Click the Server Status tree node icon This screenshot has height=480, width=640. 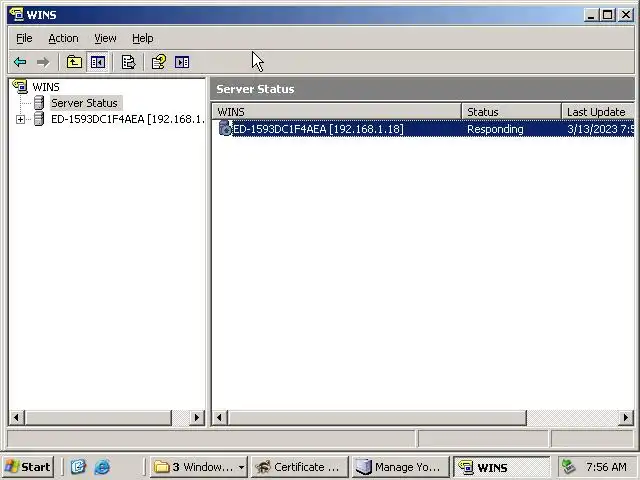pos(39,103)
